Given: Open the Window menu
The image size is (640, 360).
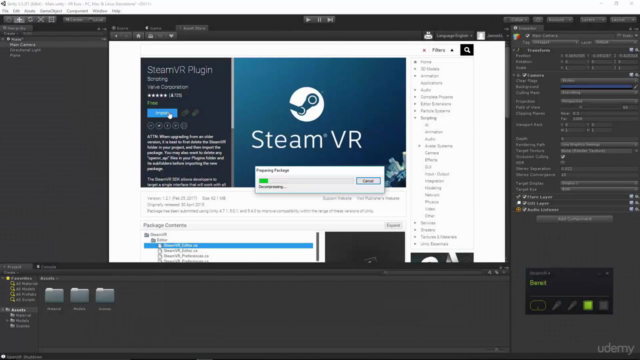Looking at the screenshot, I should (x=100, y=11).
